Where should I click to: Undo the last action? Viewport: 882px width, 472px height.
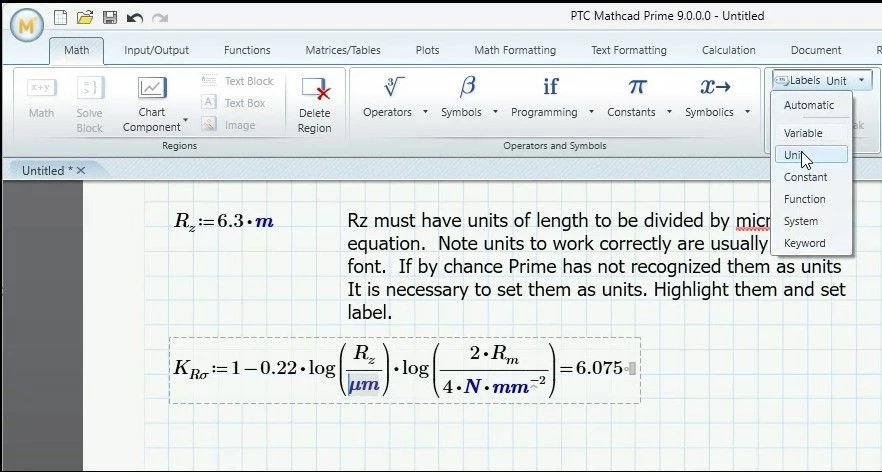pos(134,18)
